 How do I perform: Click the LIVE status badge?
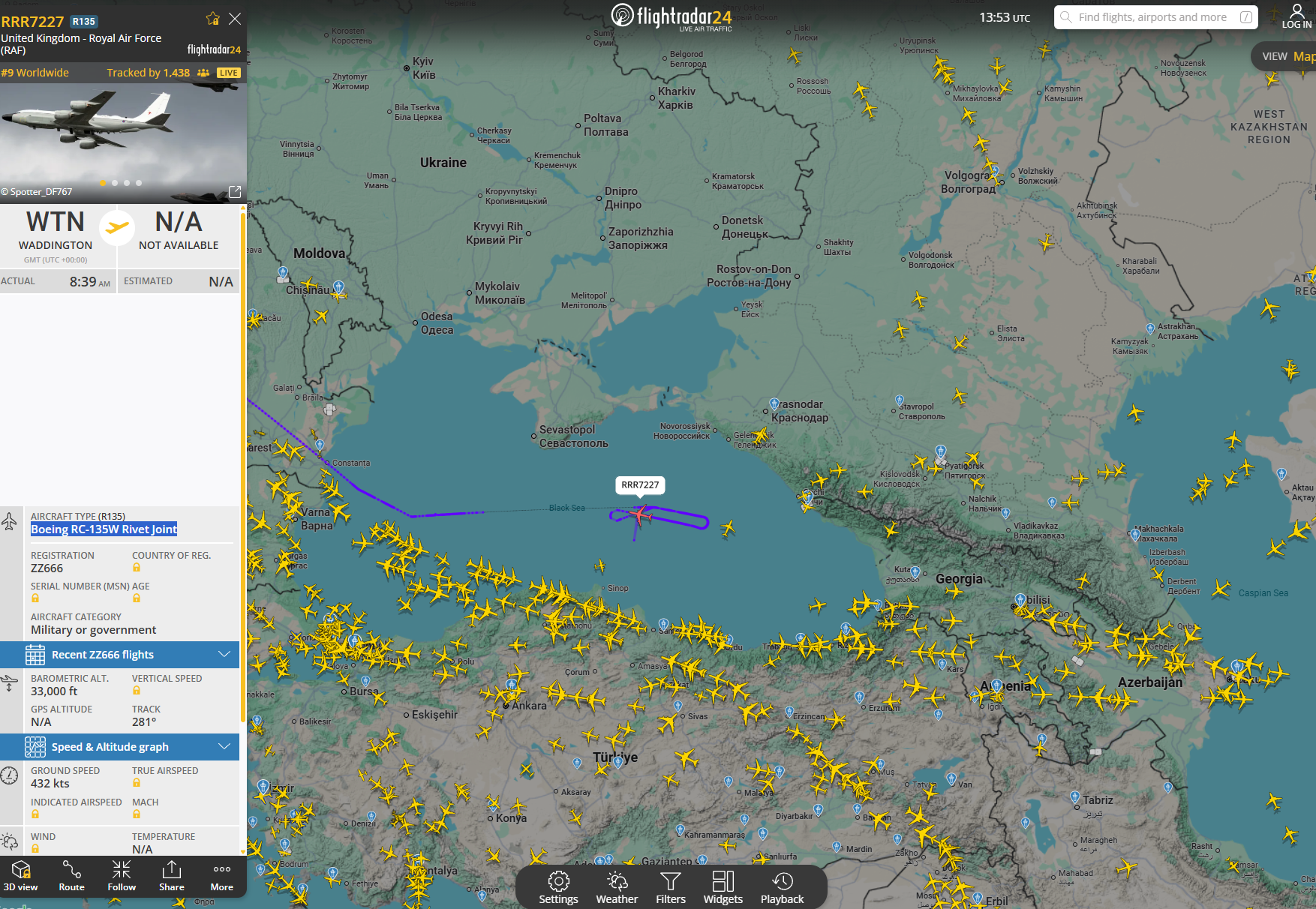pos(229,73)
